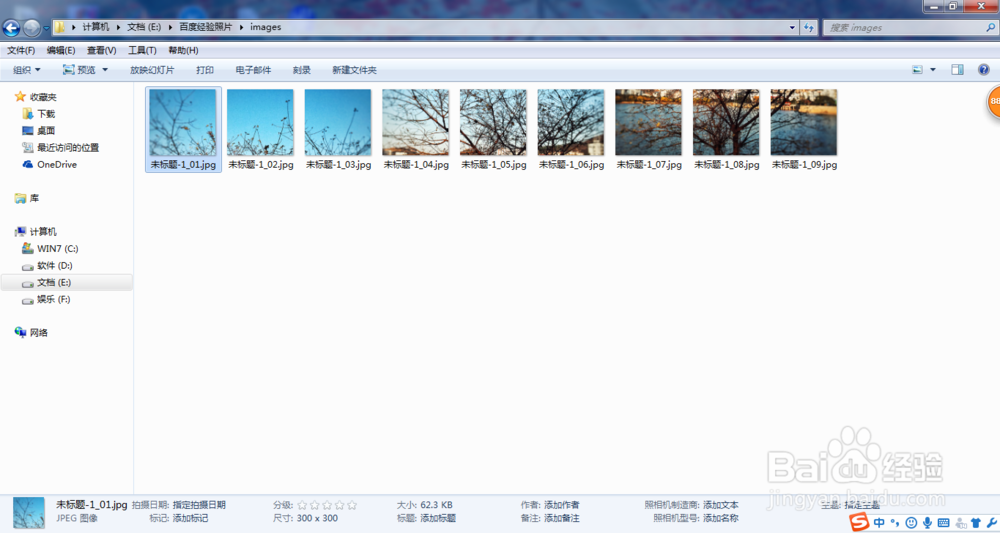Viewport: 1000px width, 533px height.
Task: Open the view options dropdown arrow
Action: coord(932,69)
